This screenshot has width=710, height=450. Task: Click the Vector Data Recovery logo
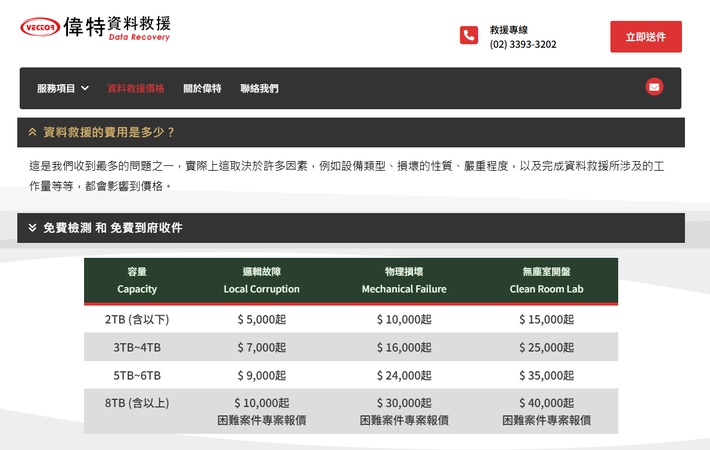[x=96, y=28]
